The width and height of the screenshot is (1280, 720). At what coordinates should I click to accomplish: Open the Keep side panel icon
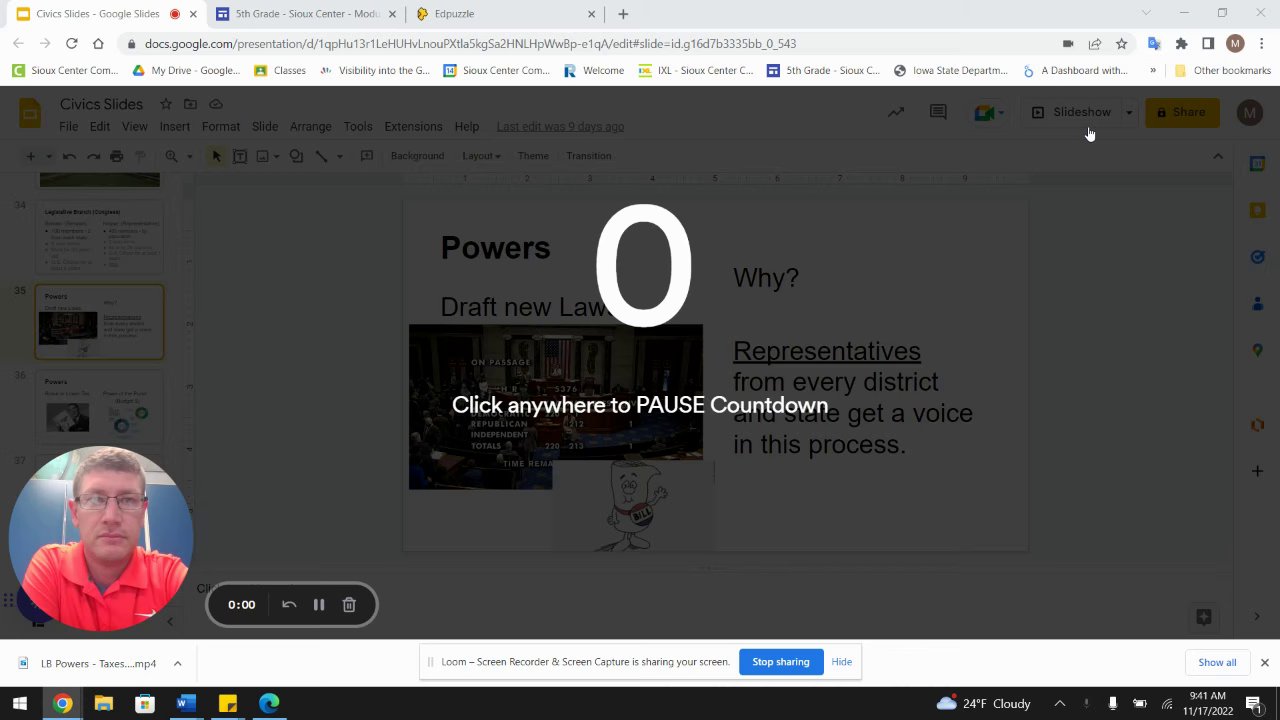click(1257, 210)
